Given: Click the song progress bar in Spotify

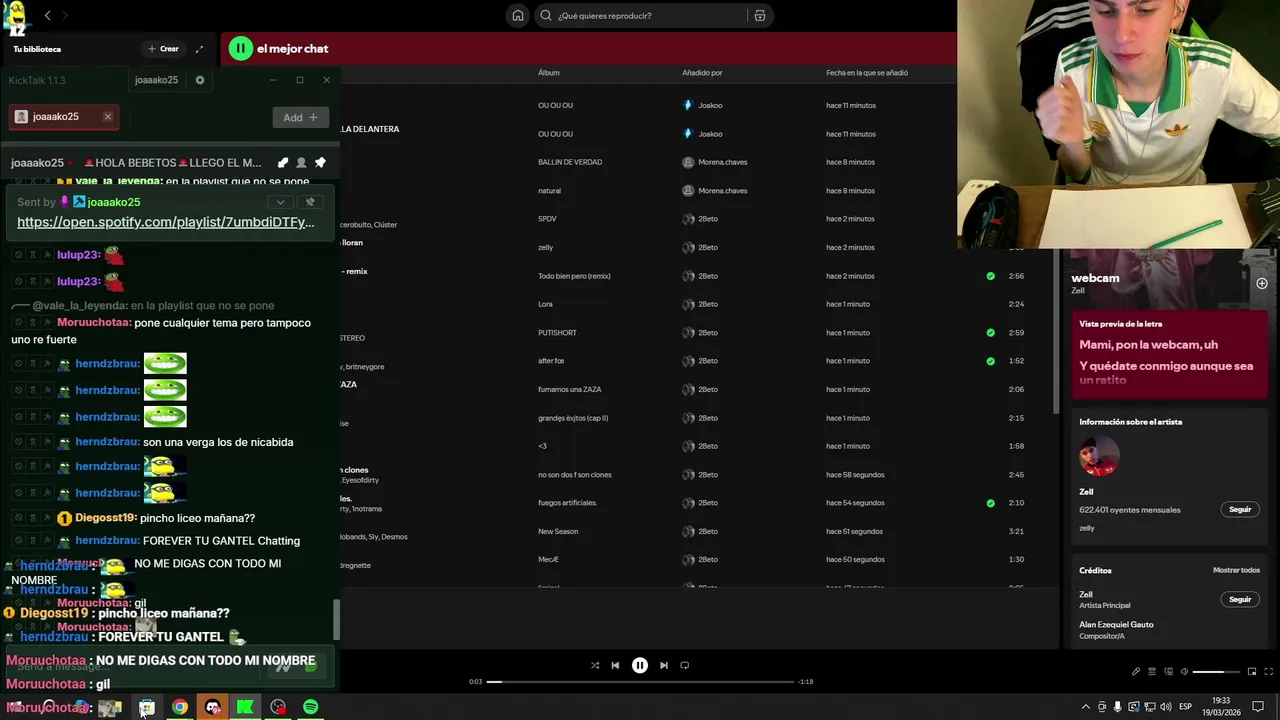Looking at the screenshot, I should (x=640, y=682).
